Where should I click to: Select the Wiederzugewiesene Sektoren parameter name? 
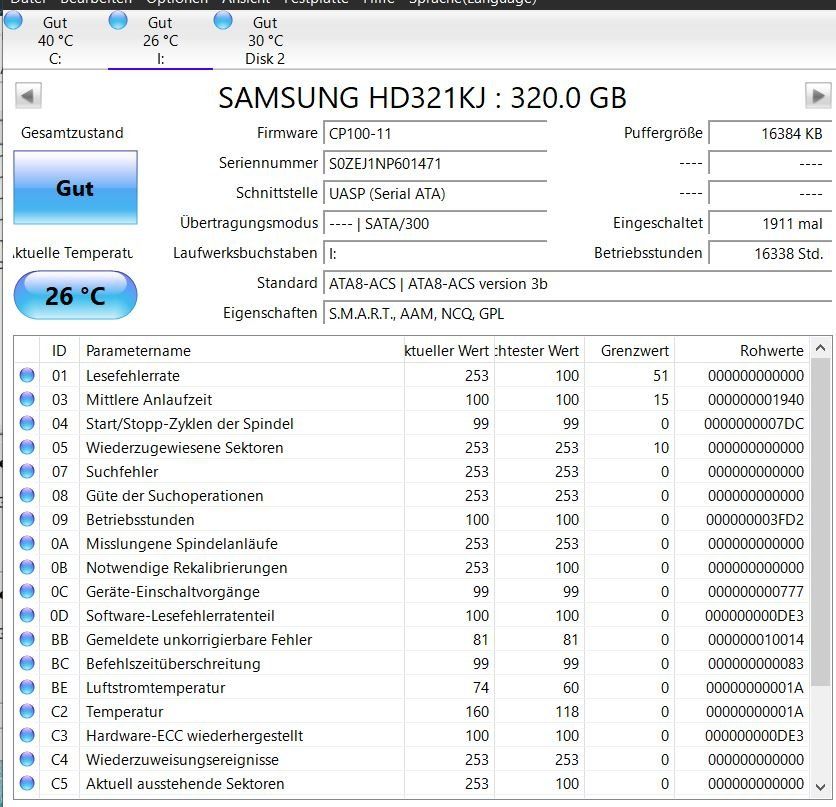(x=184, y=448)
